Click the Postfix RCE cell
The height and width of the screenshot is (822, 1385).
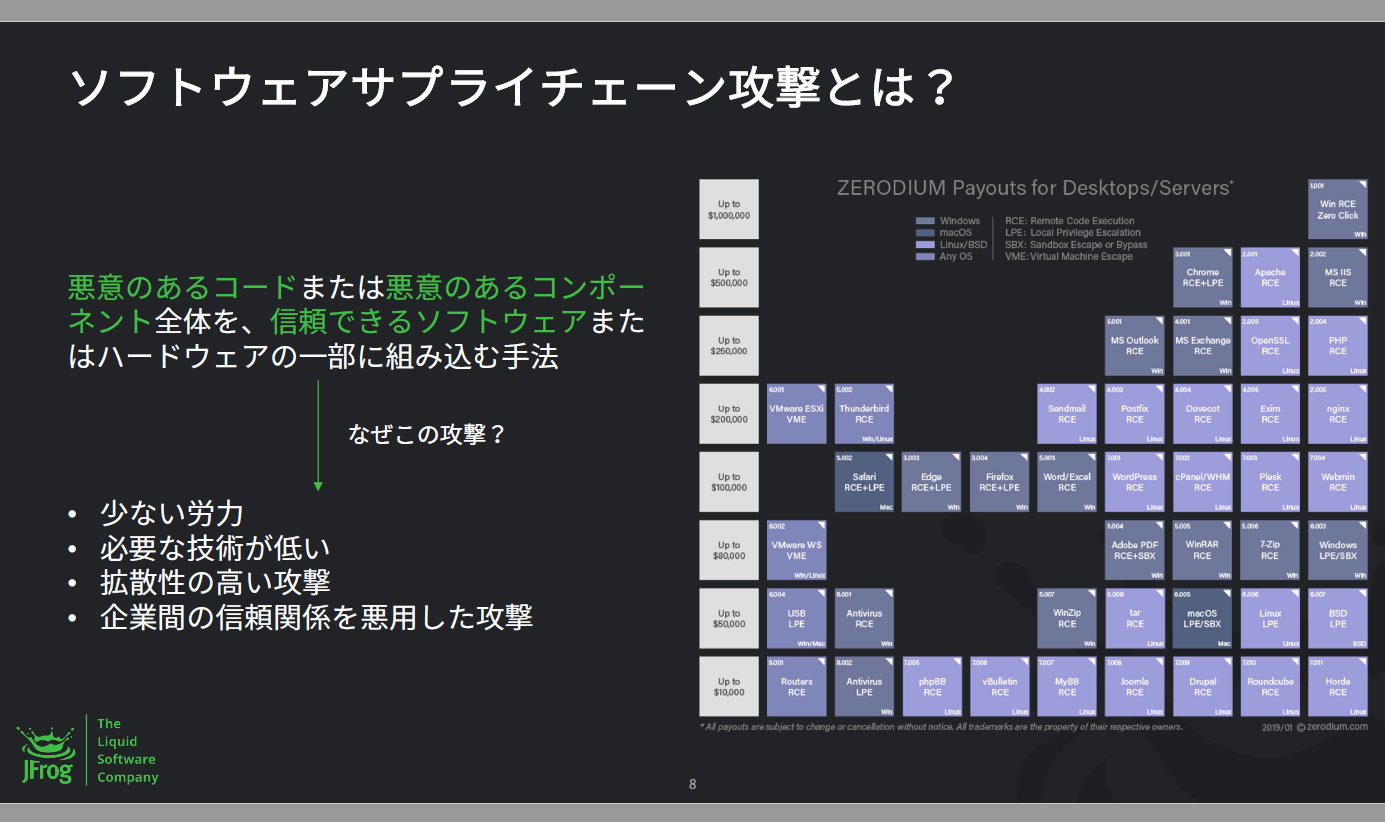click(1135, 414)
